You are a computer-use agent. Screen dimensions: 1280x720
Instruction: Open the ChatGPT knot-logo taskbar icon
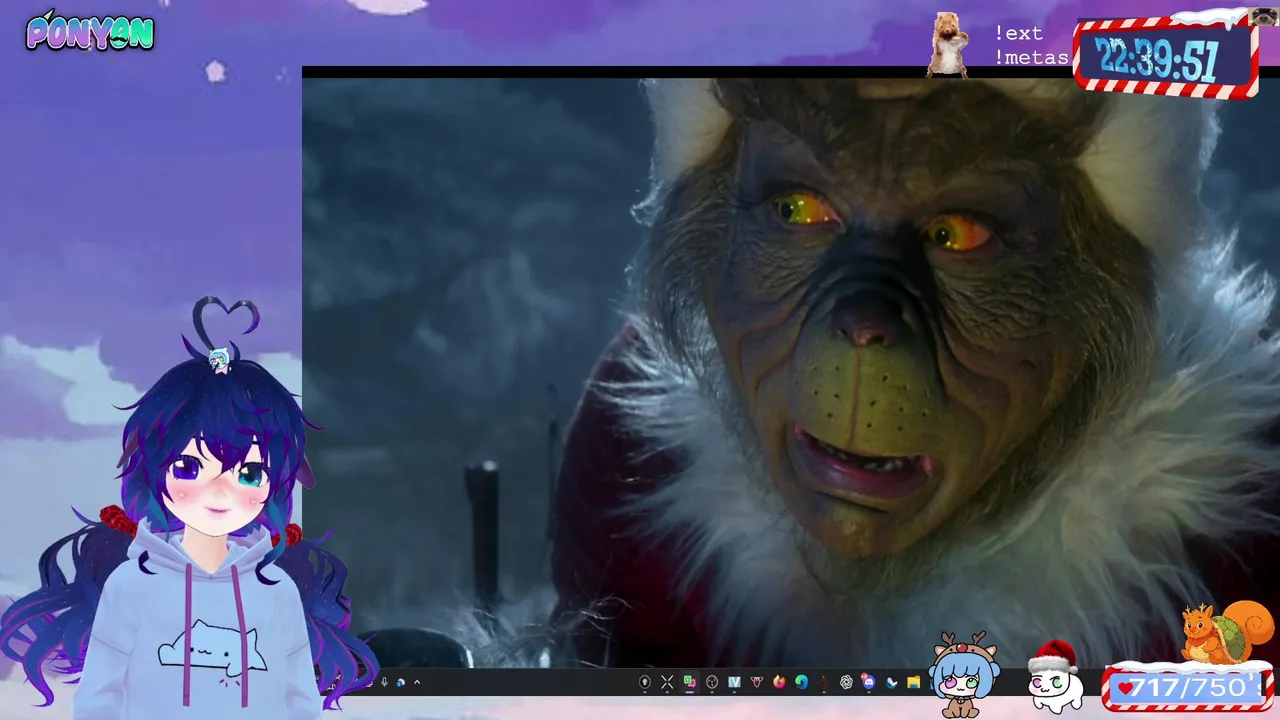[x=846, y=682]
